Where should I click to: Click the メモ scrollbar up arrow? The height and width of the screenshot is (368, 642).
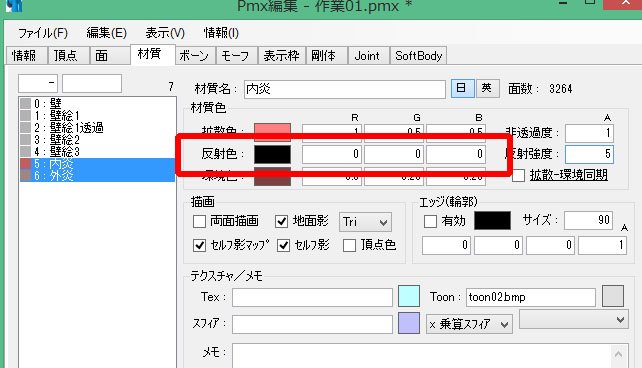pos(619,353)
